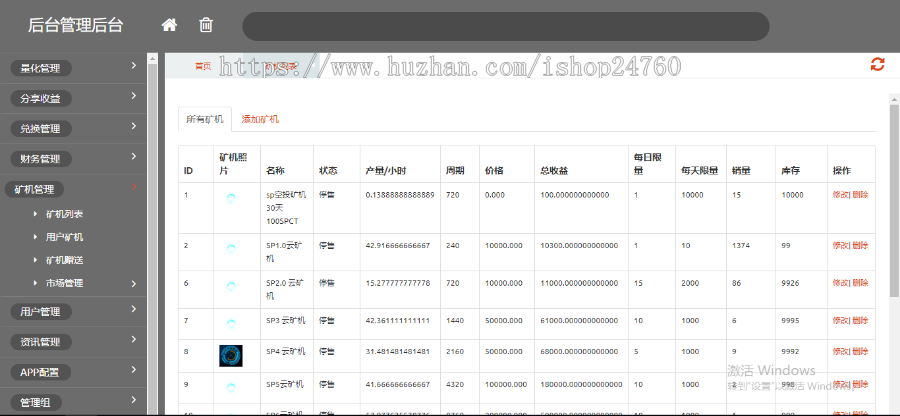Open the SP4 云矿机 thumbnail image
The width and height of the screenshot is (900, 416).
pyautogui.click(x=231, y=356)
